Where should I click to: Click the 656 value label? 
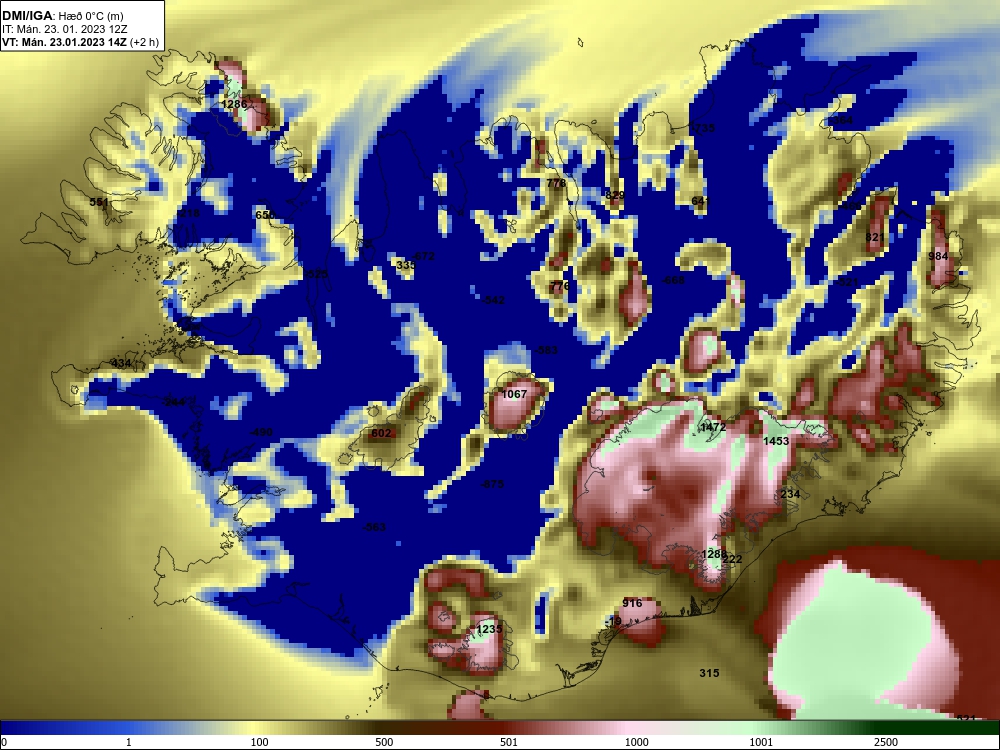pos(265,215)
